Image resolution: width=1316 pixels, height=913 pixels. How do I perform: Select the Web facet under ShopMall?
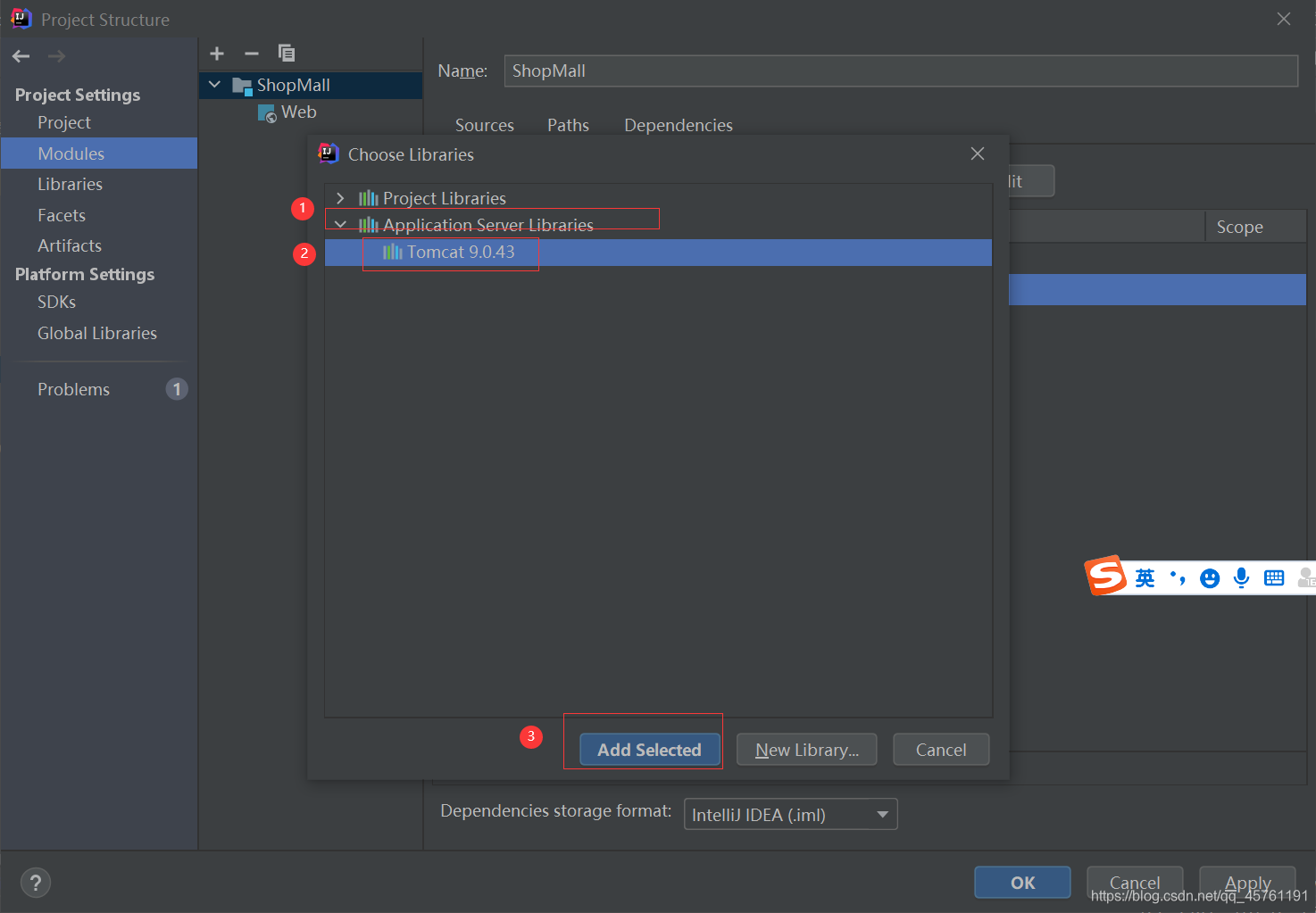(299, 112)
